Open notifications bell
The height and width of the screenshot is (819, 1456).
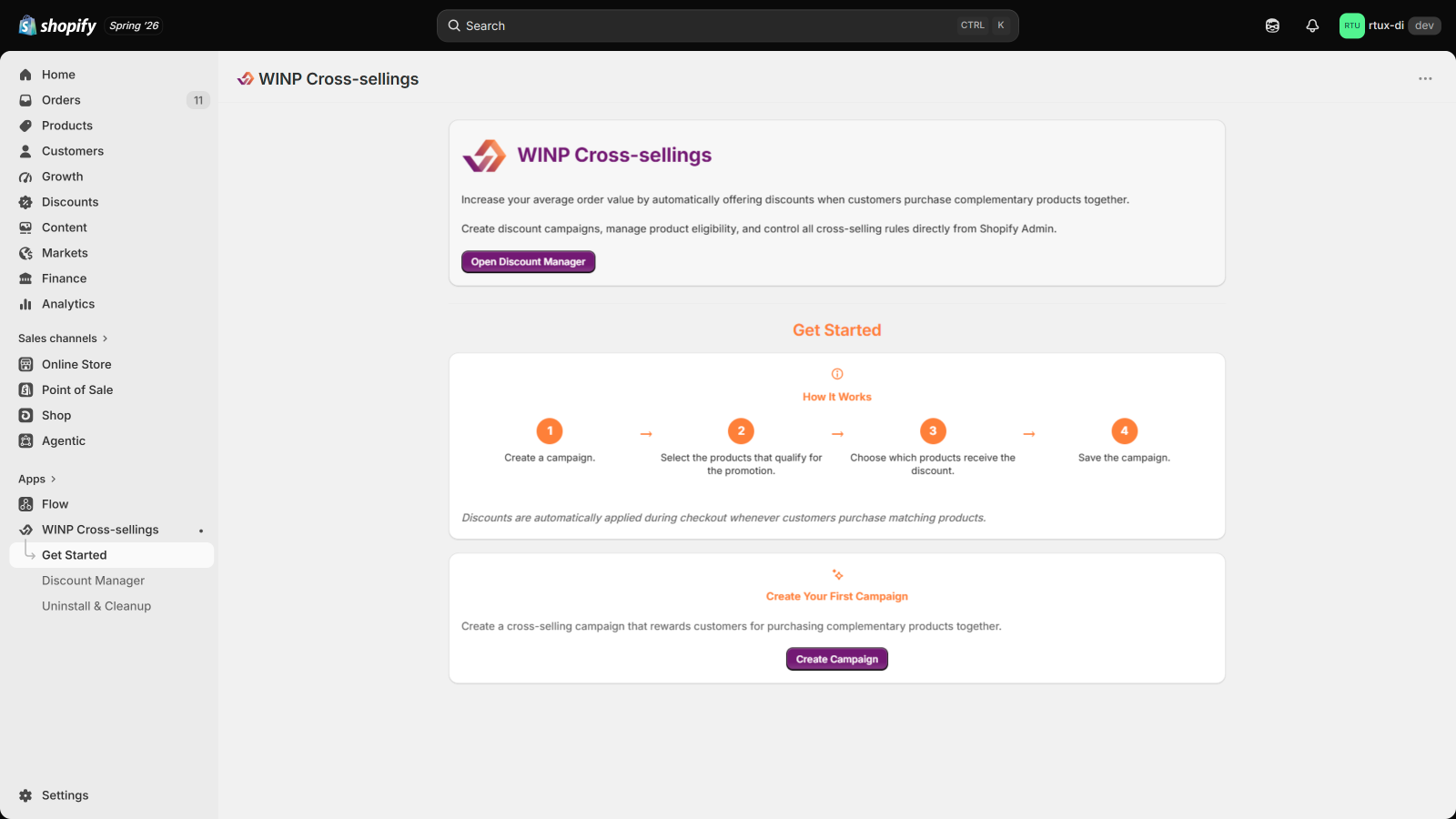click(1312, 25)
